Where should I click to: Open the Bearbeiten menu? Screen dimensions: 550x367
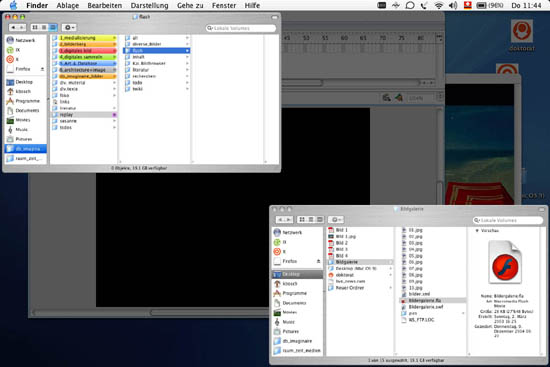tap(105, 5)
